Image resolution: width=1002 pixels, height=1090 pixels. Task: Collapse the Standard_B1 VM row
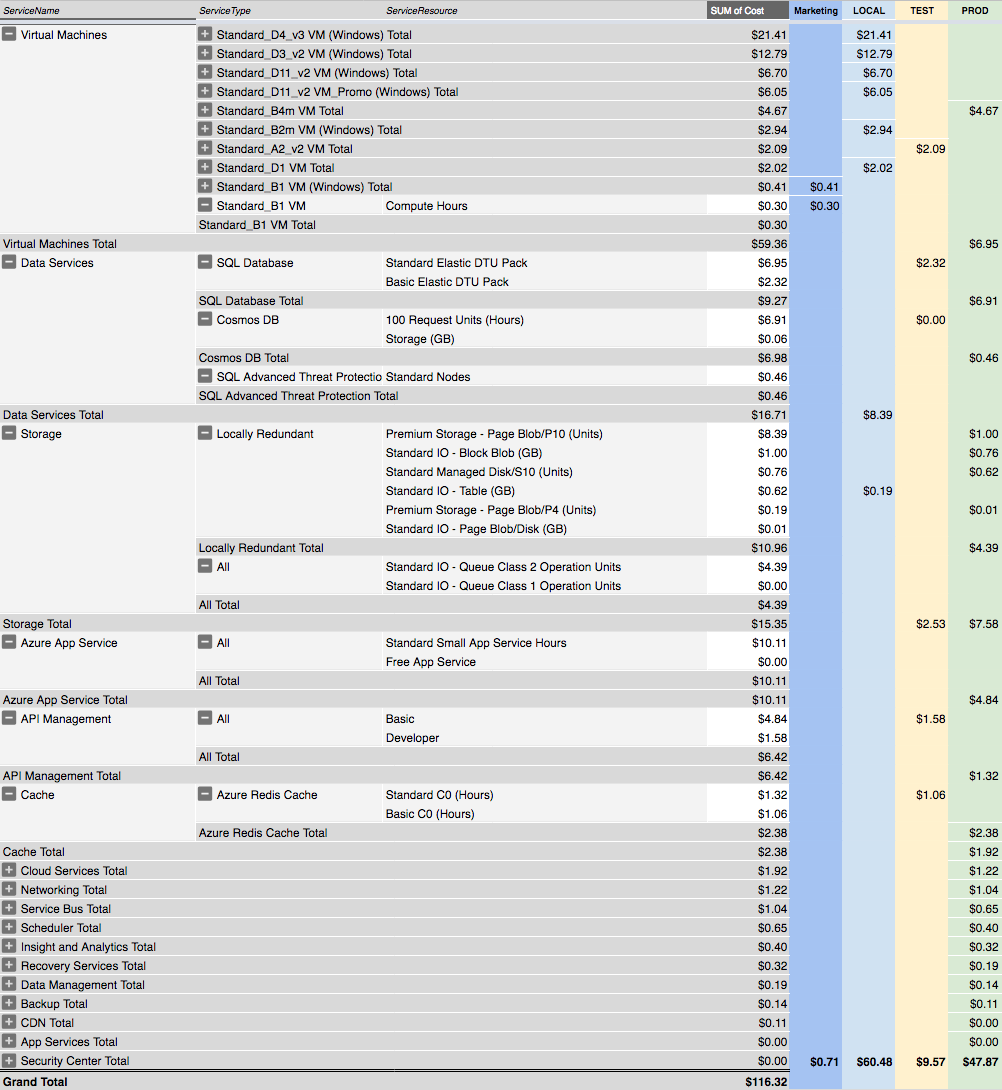(x=204, y=205)
